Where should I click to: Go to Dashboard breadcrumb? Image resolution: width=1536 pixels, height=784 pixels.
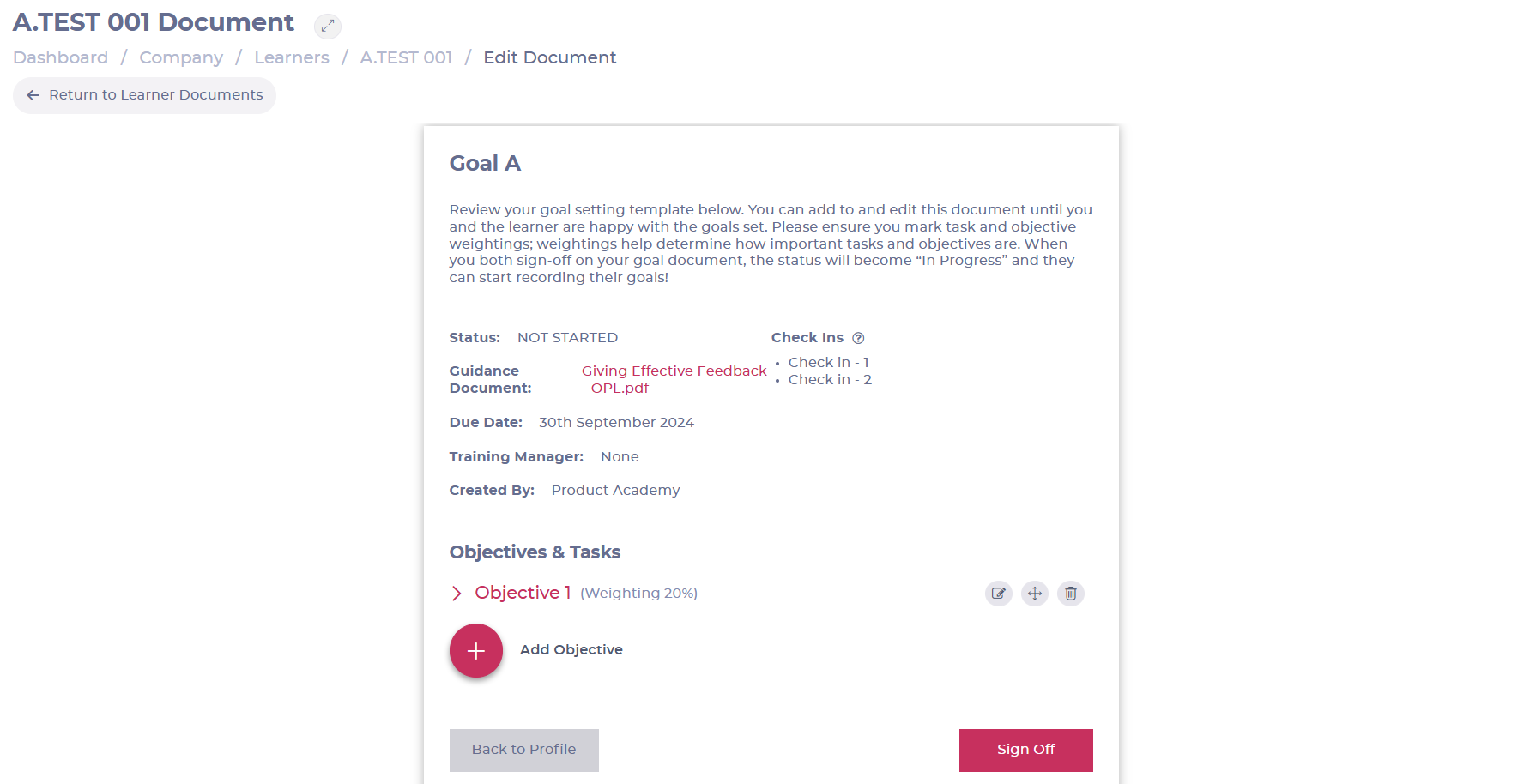coord(61,57)
